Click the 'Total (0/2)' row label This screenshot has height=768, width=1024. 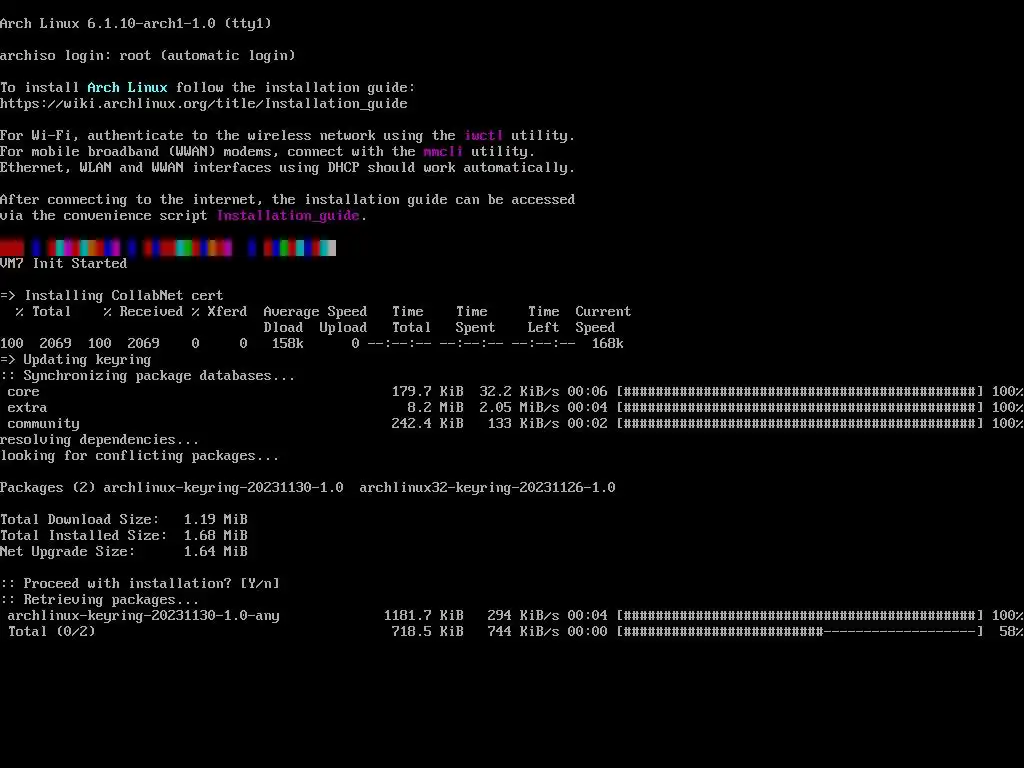52,632
